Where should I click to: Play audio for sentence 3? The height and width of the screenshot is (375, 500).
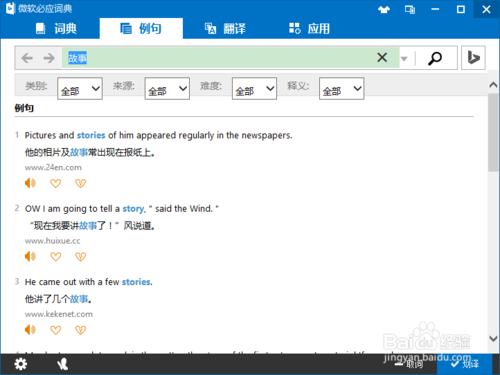pos(30,330)
